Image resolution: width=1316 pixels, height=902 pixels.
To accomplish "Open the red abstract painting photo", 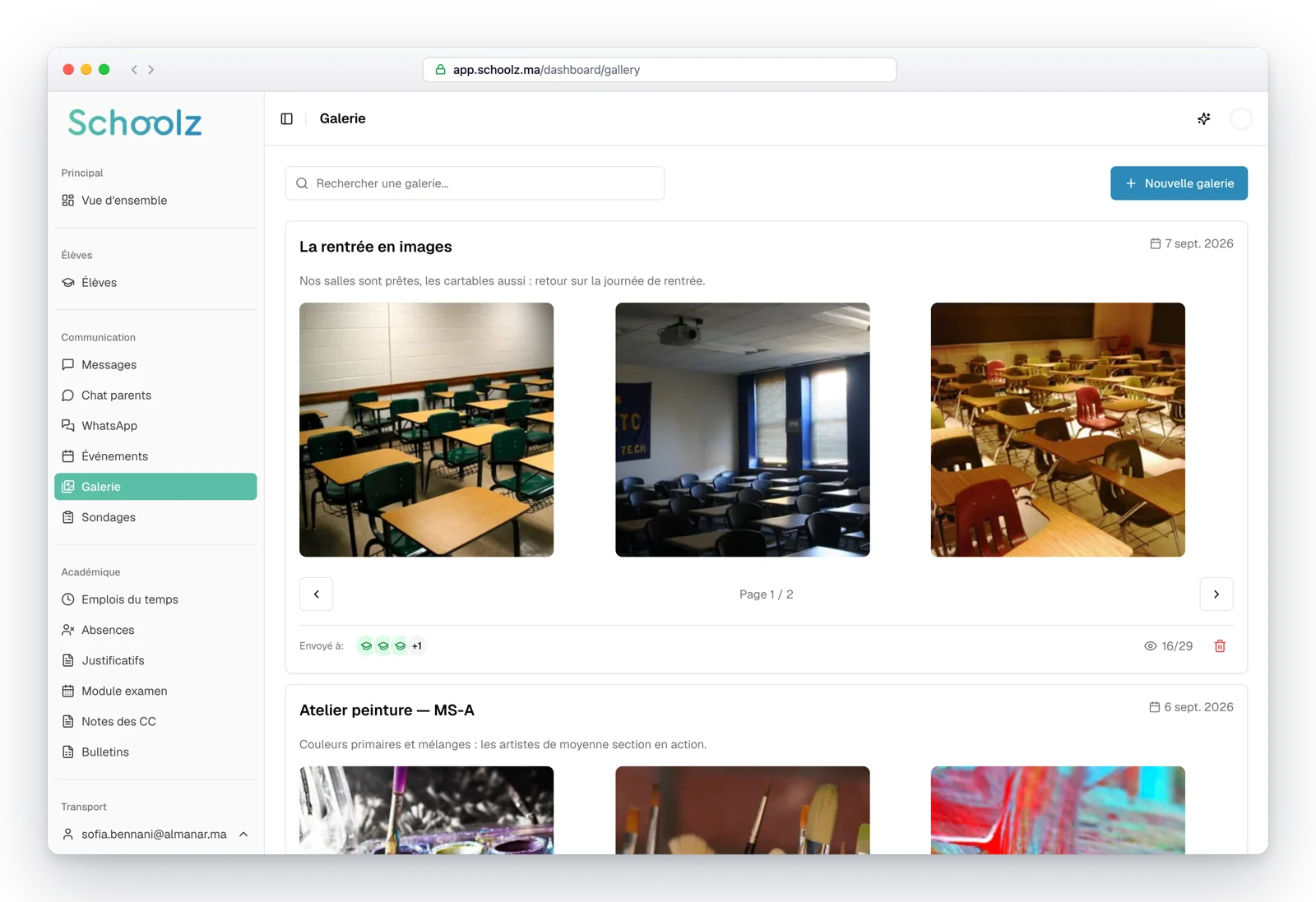I will 1058,810.
